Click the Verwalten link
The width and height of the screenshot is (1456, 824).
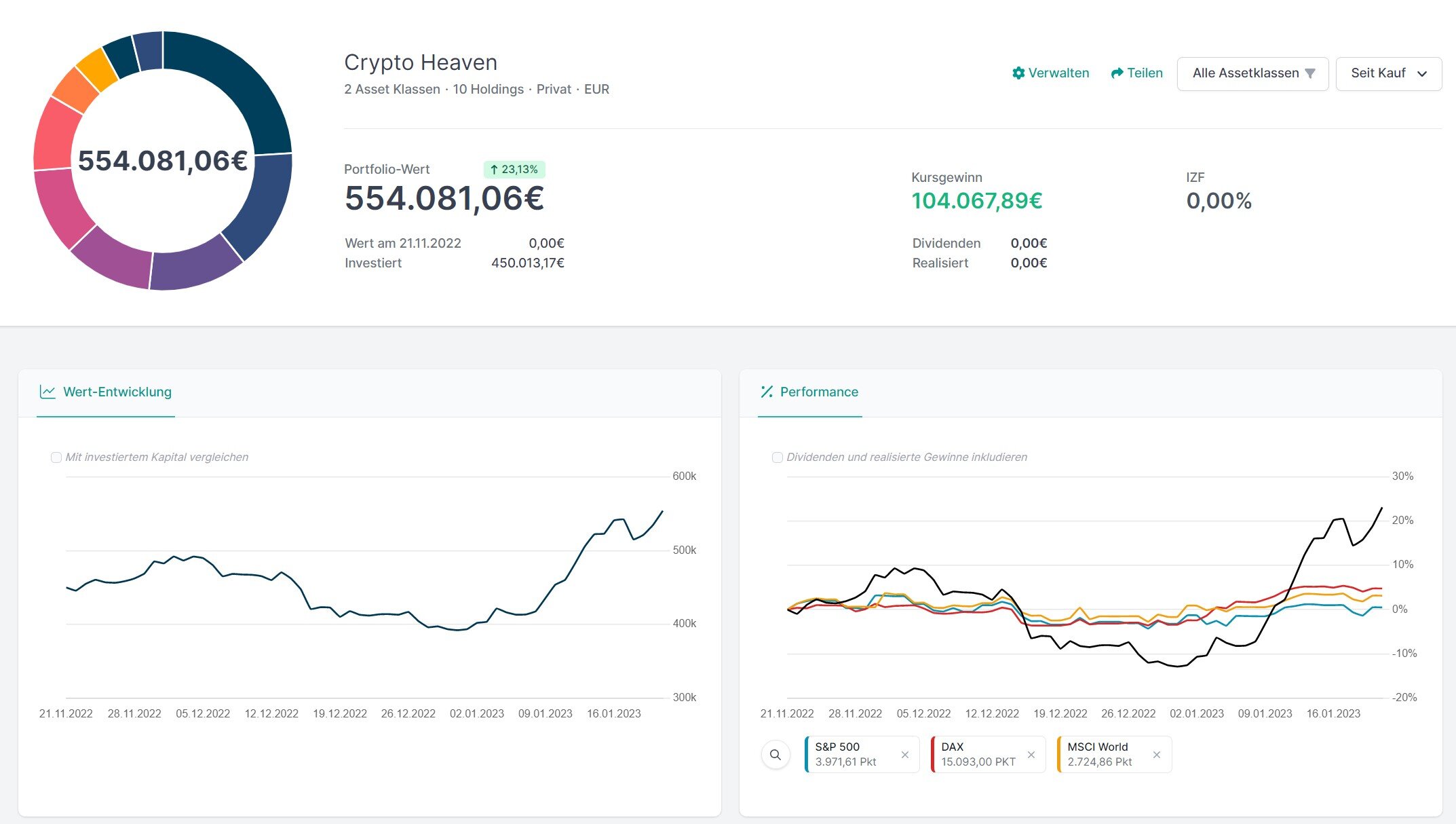tap(1058, 73)
